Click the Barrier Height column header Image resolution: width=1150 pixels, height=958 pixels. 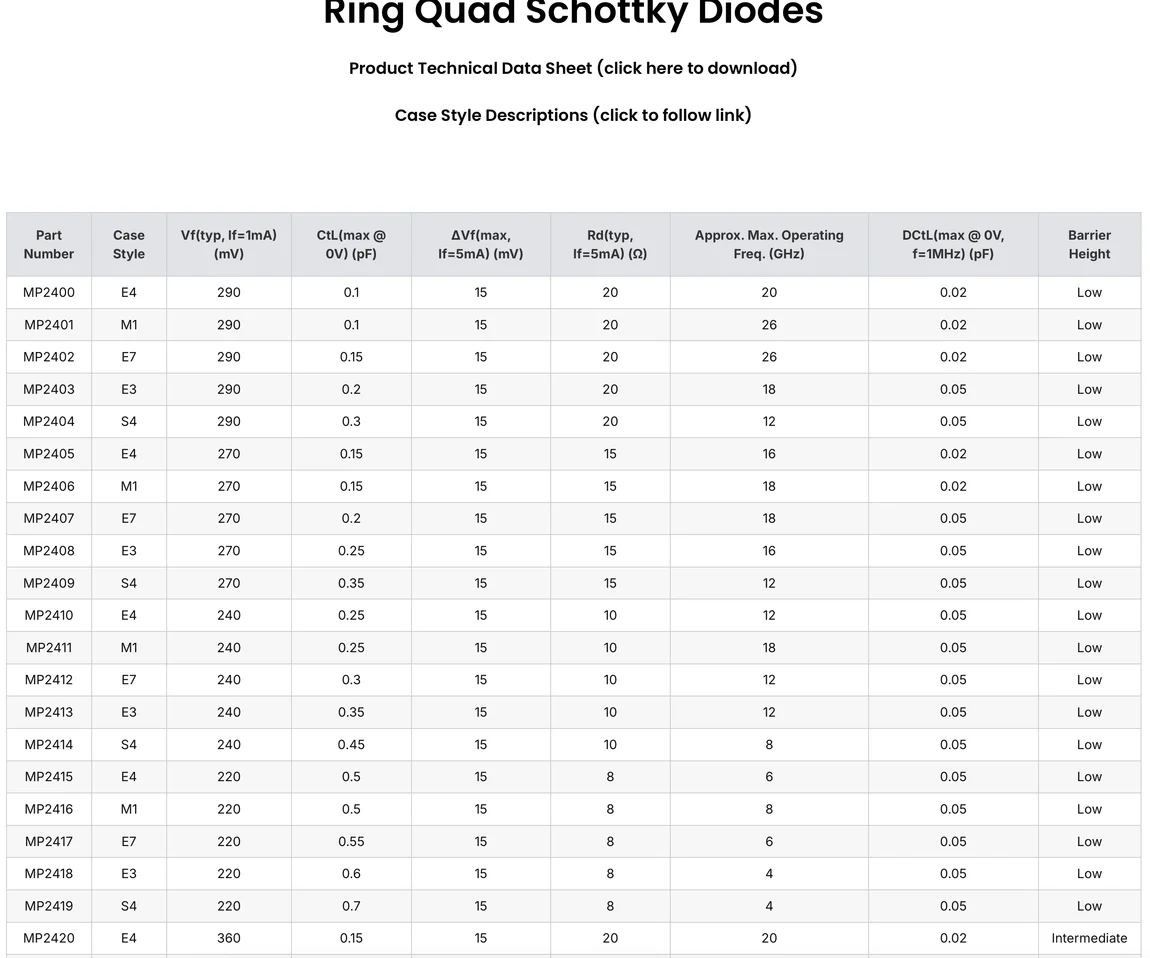[x=1089, y=244]
